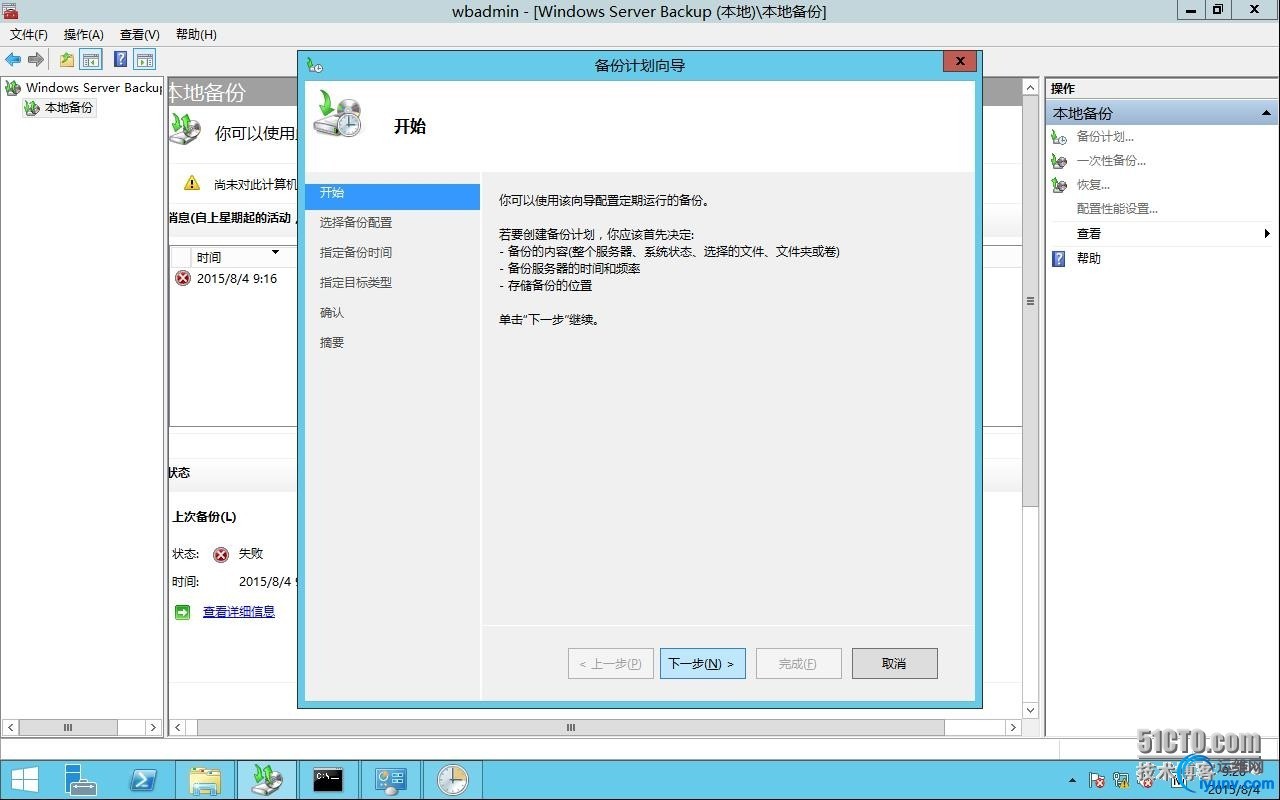
Task: Click the 2015/8/4 9:16 message row
Action: 236,279
